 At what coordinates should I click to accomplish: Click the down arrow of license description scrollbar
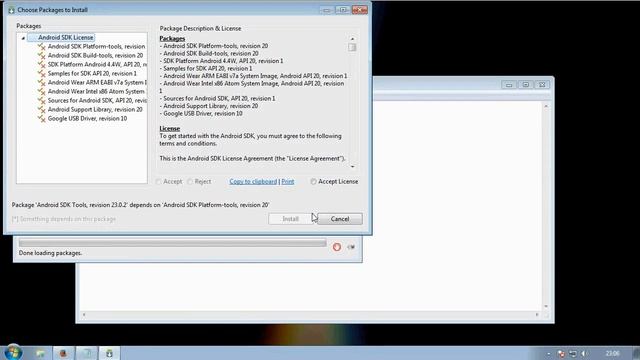tap(352, 167)
